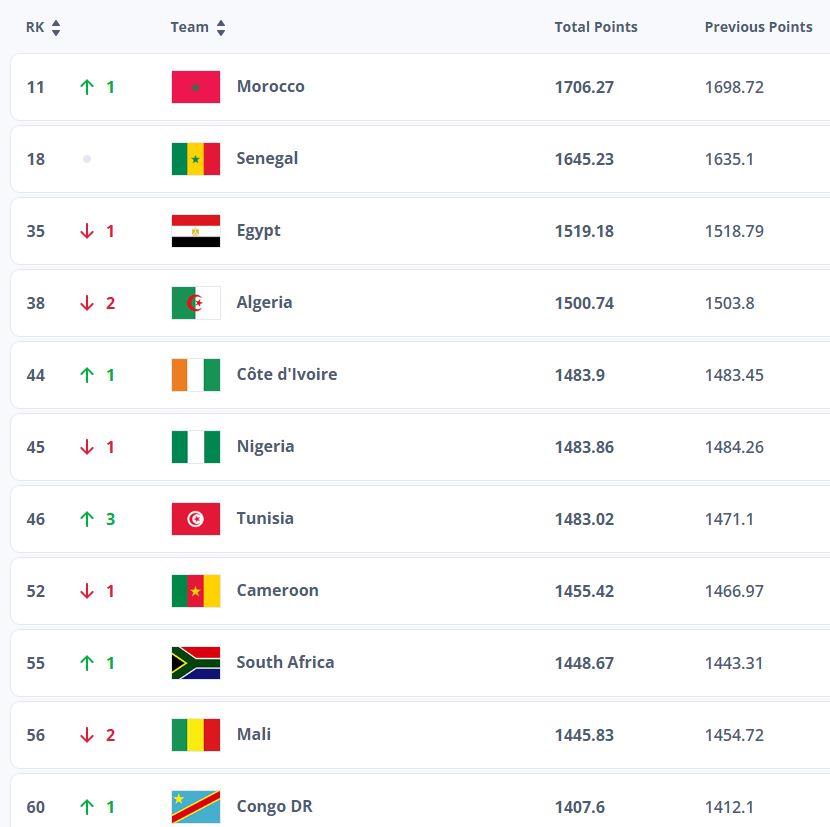The height and width of the screenshot is (827, 830).
Task: Click the South Africa flag icon
Action: coord(196,663)
